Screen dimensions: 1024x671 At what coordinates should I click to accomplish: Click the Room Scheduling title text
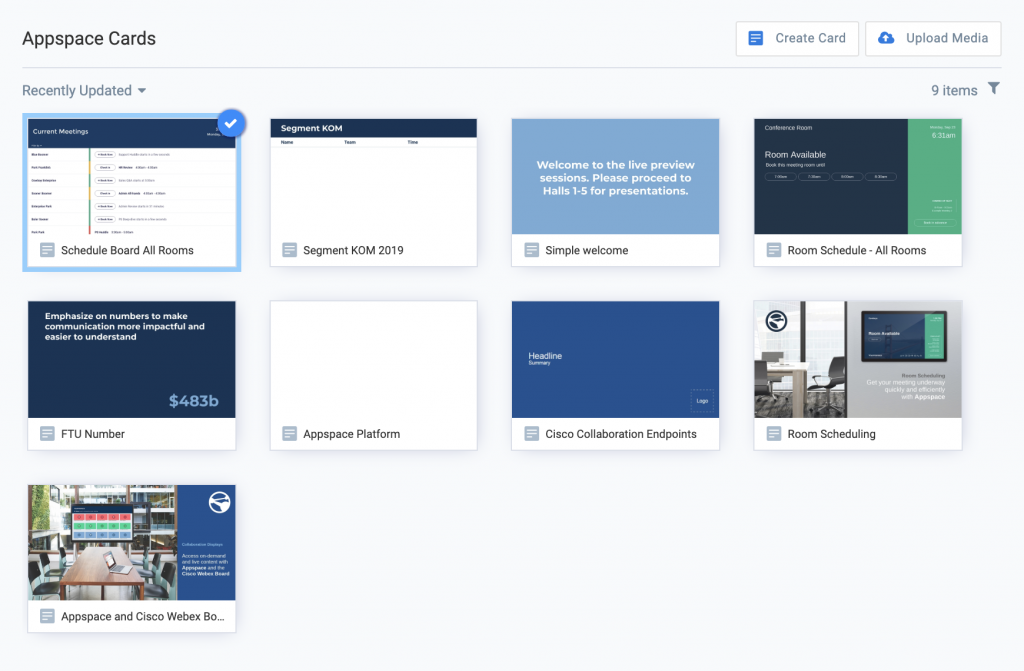pos(831,434)
